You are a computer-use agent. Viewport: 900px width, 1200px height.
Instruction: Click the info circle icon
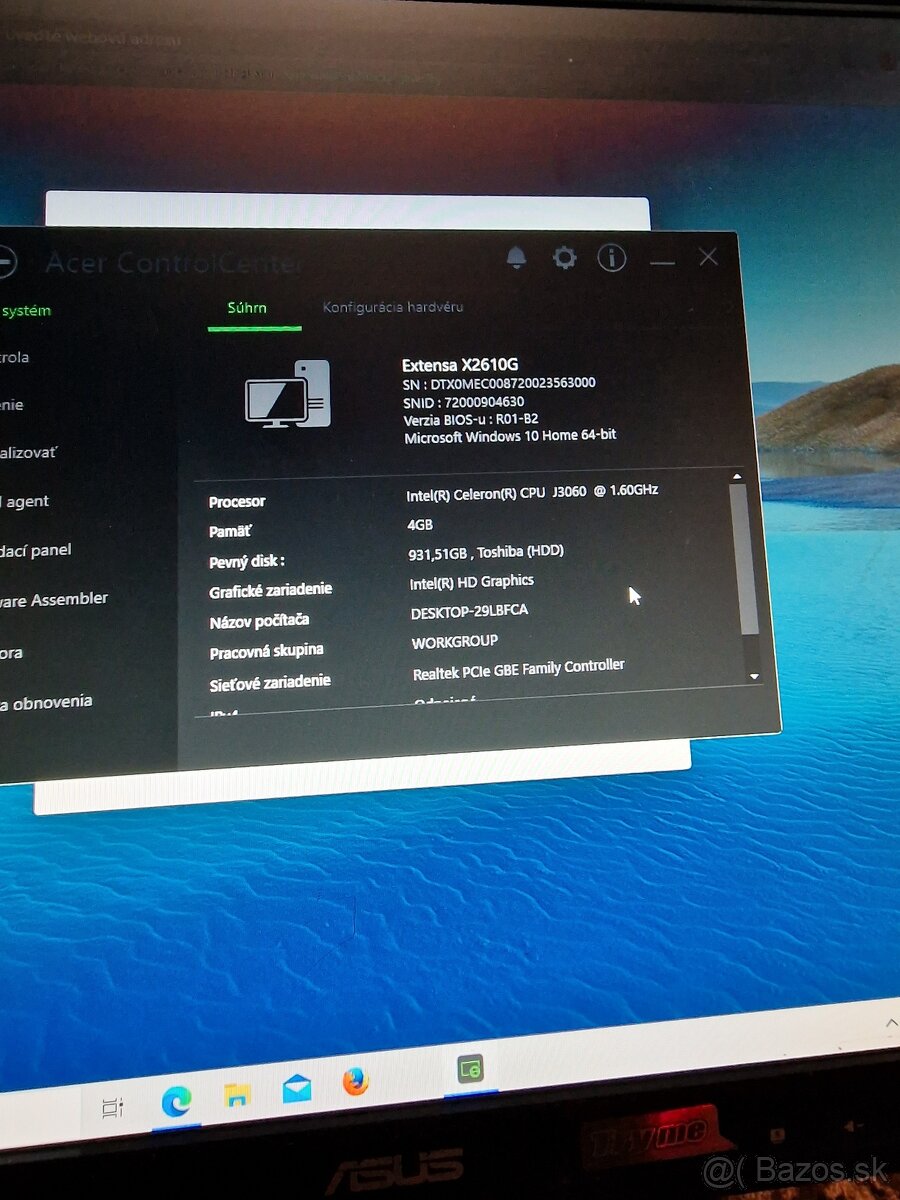click(611, 258)
